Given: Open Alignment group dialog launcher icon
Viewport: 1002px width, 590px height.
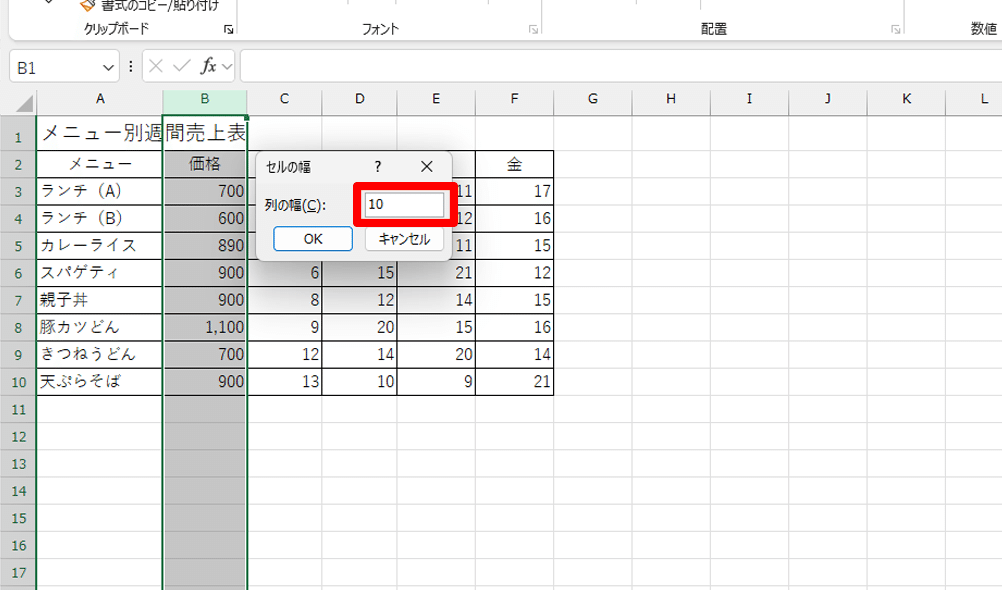Looking at the screenshot, I should click(x=896, y=29).
